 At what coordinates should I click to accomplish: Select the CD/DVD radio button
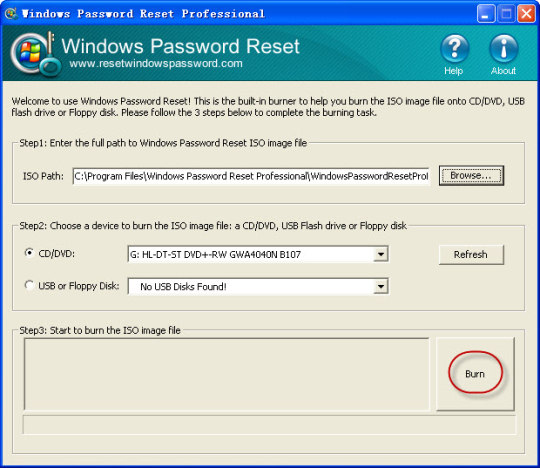29,253
